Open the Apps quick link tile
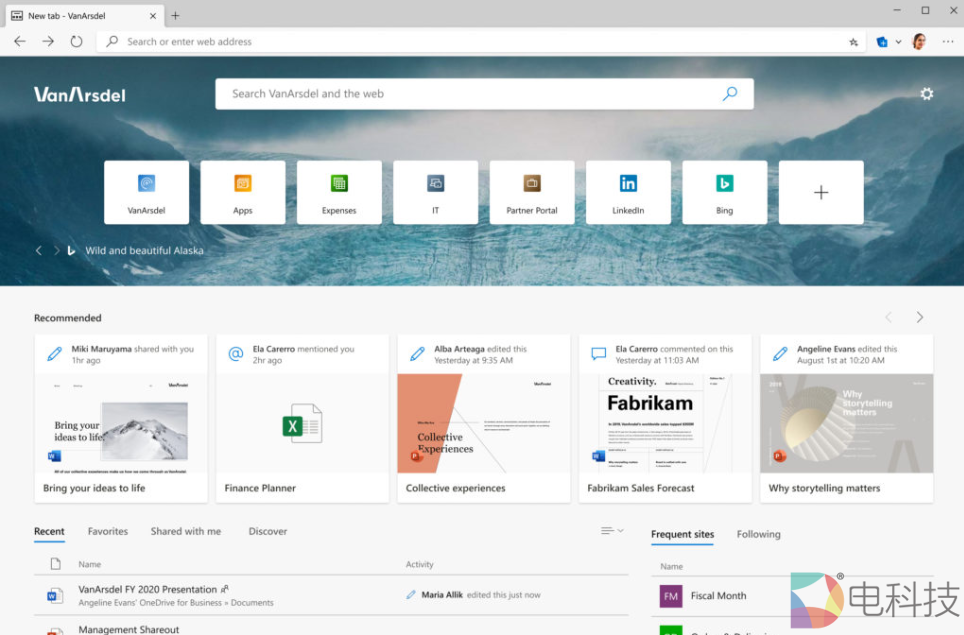 tap(242, 192)
